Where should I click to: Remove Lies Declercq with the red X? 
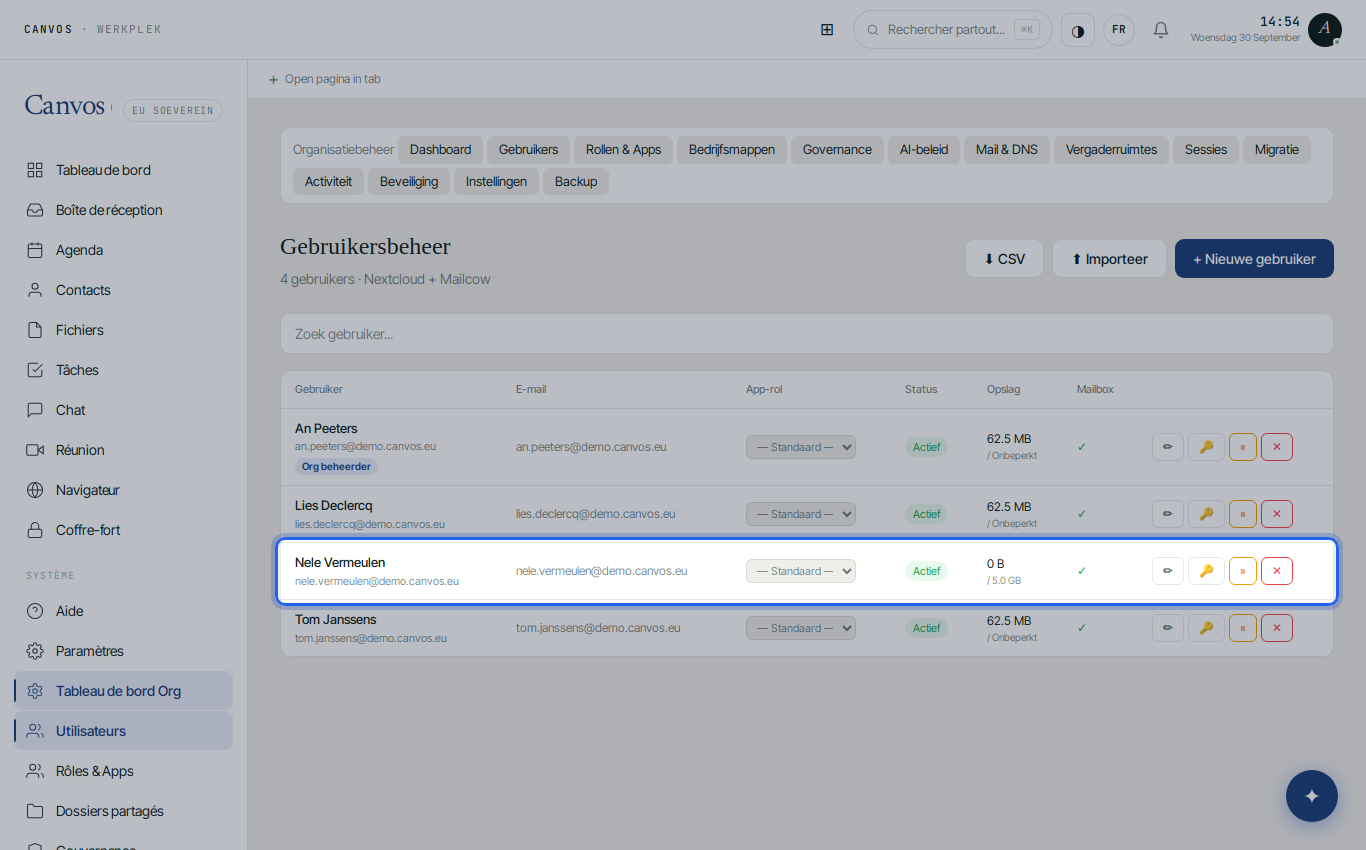[1277, 514]
